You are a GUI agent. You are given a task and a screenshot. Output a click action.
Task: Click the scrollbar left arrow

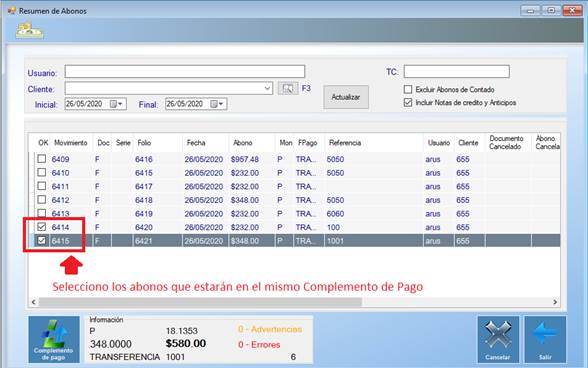tap(34, 302)
